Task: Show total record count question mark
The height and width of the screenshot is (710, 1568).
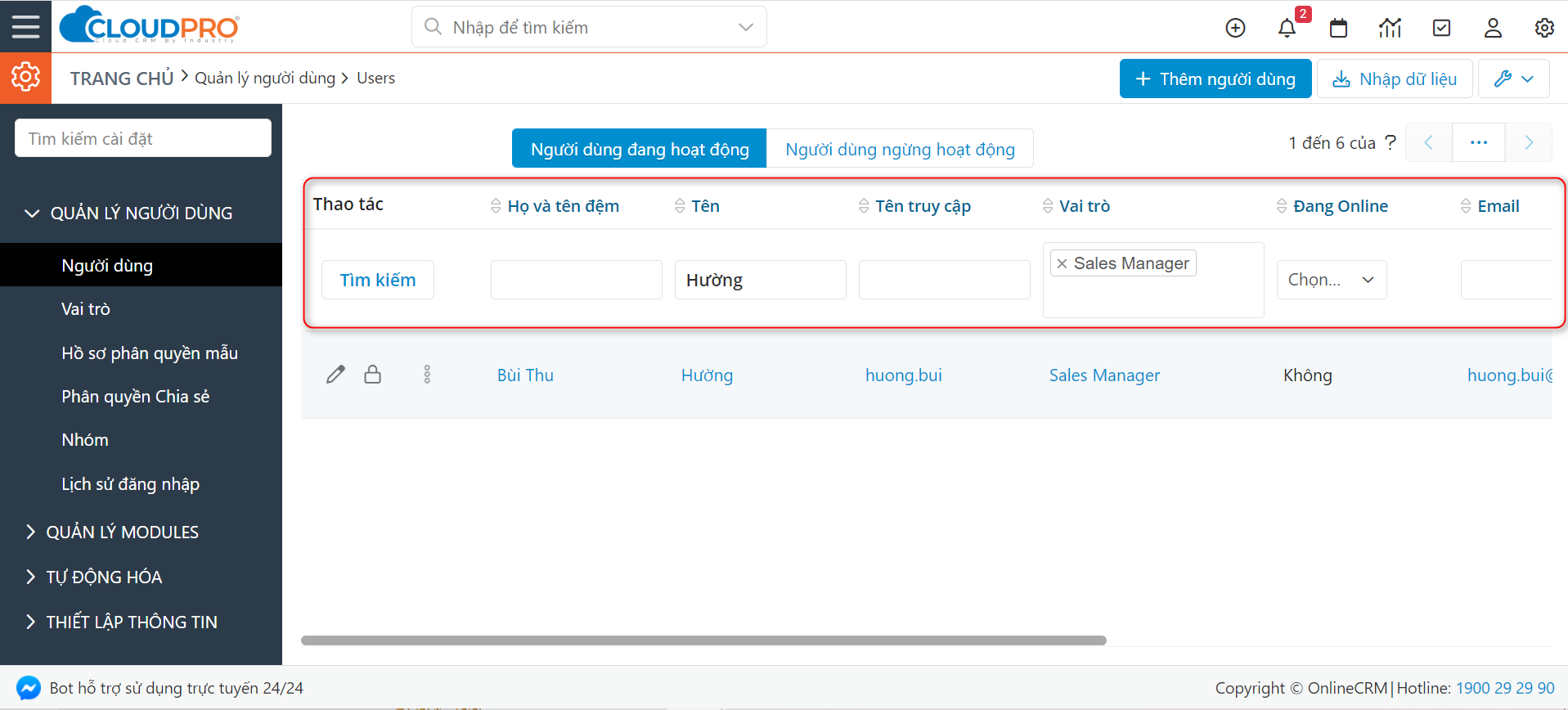Action: point(1390,142)
